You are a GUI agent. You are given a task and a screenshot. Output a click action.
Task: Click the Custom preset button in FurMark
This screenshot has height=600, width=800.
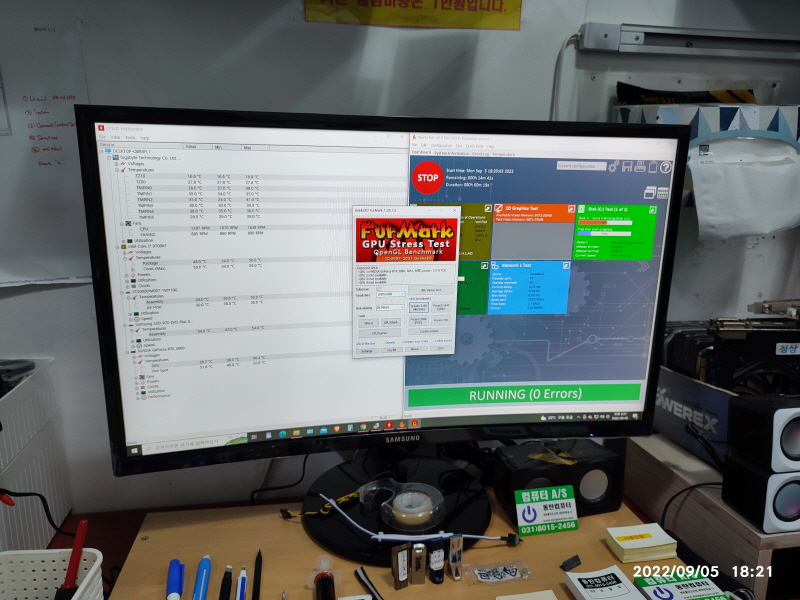coord(430,331)
